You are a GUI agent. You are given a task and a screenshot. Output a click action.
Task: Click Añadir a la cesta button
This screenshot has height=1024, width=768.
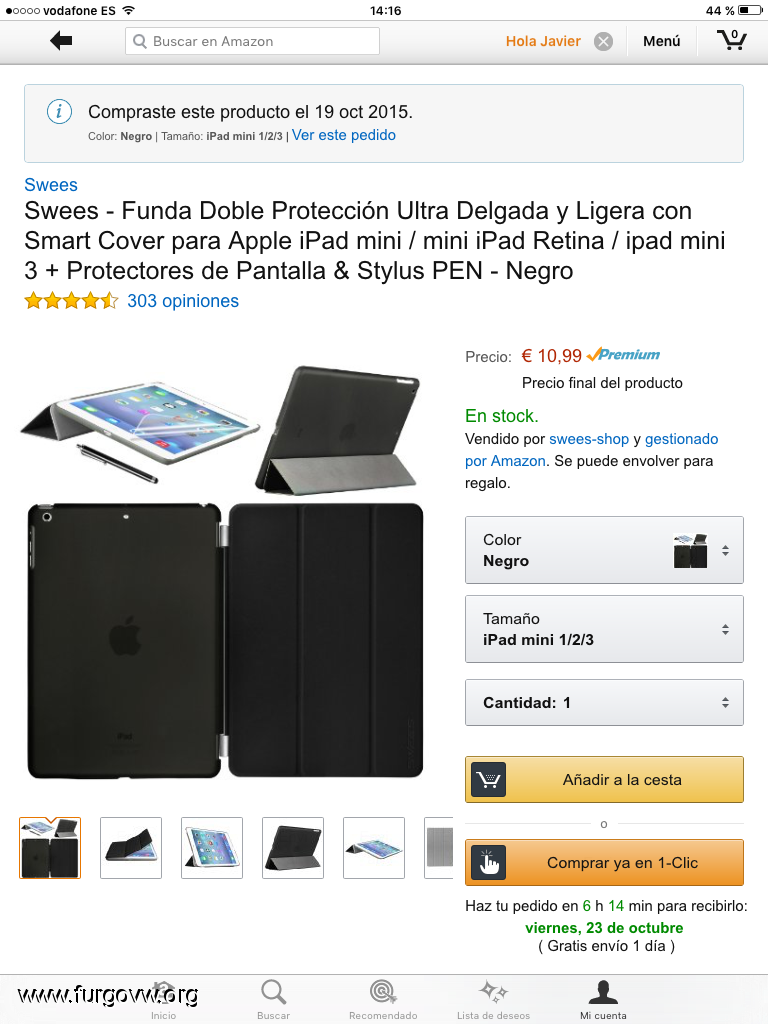604,780
